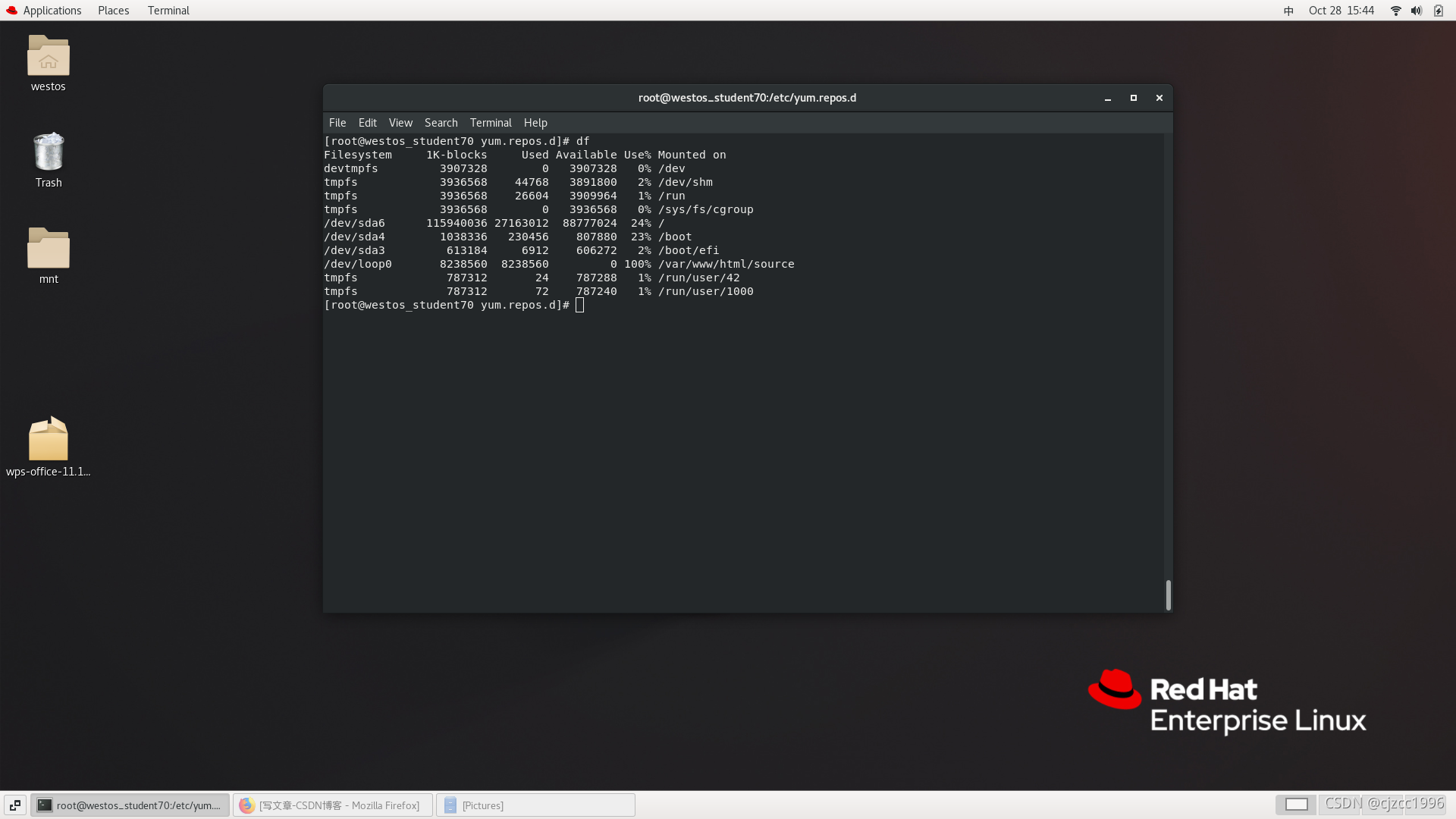Open the Oct 28 15:44 clock calendar
This screenshot has width=1456, height=819.
click(1341, 11)
